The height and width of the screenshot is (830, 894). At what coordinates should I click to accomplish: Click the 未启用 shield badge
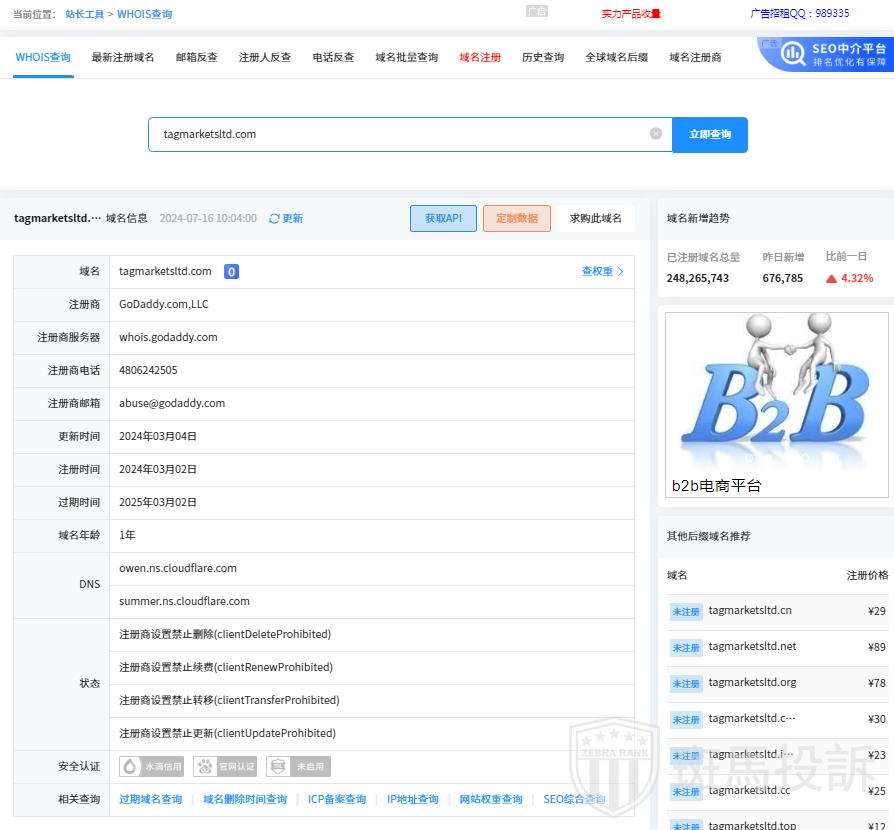pos(298,767)
